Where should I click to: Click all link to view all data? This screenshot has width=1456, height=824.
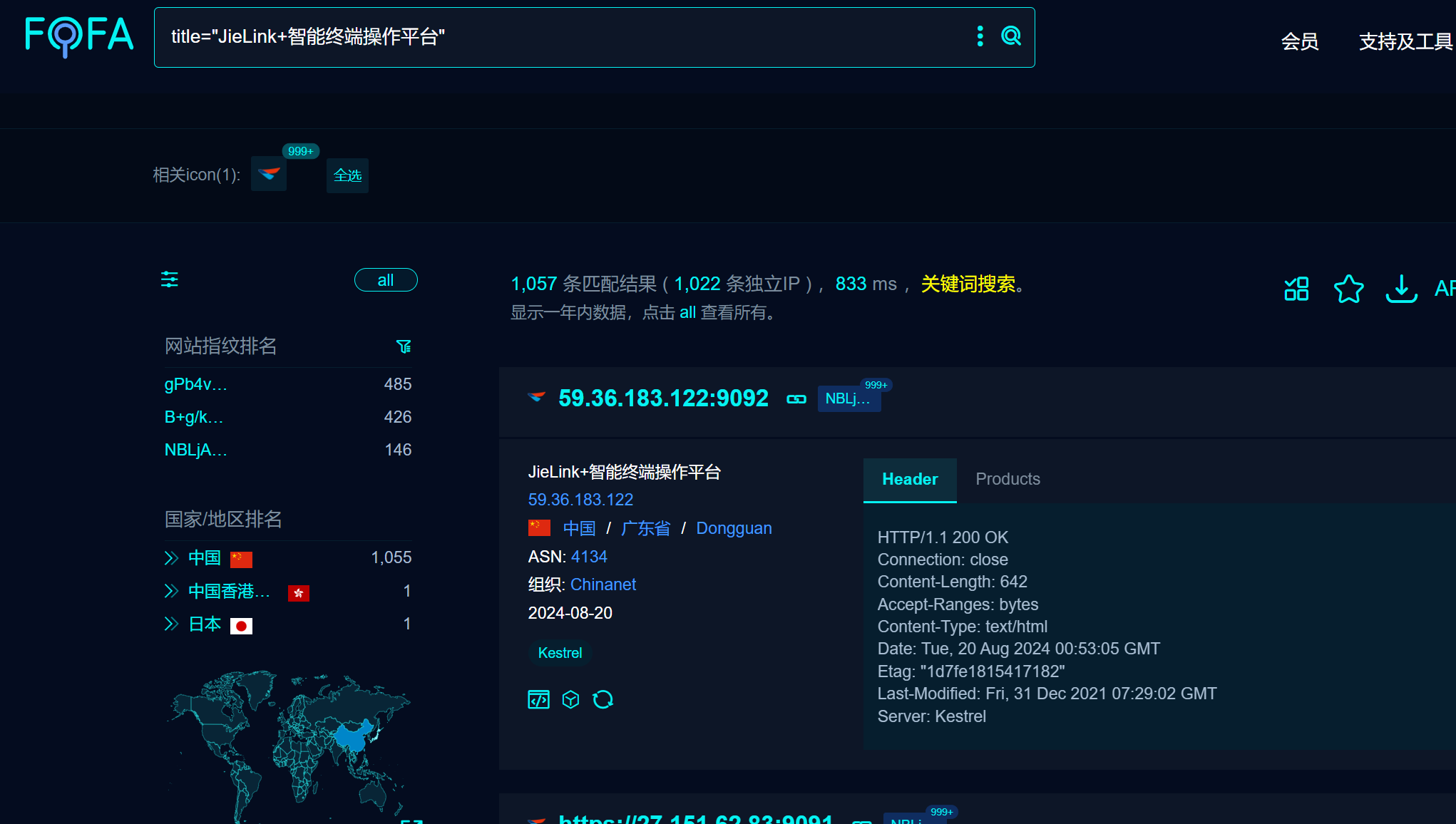(687, 312)
